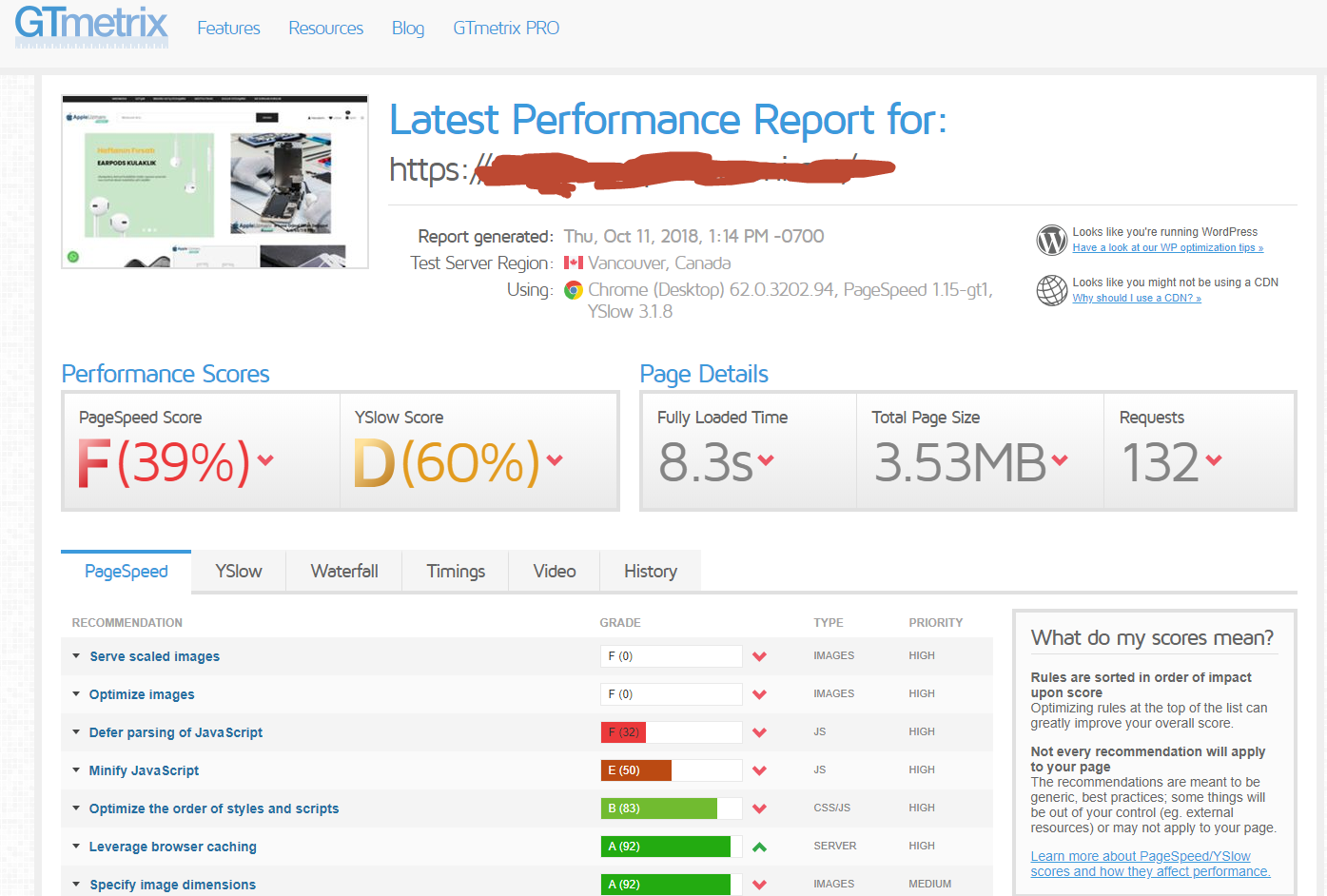
Task: Click red arrow beside Minify JavaScript grade
Action: (759, 770)
